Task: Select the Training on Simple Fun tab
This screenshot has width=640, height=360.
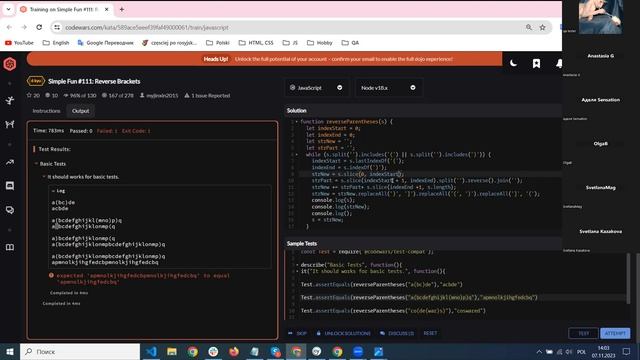Action: [x=64, y=9]
